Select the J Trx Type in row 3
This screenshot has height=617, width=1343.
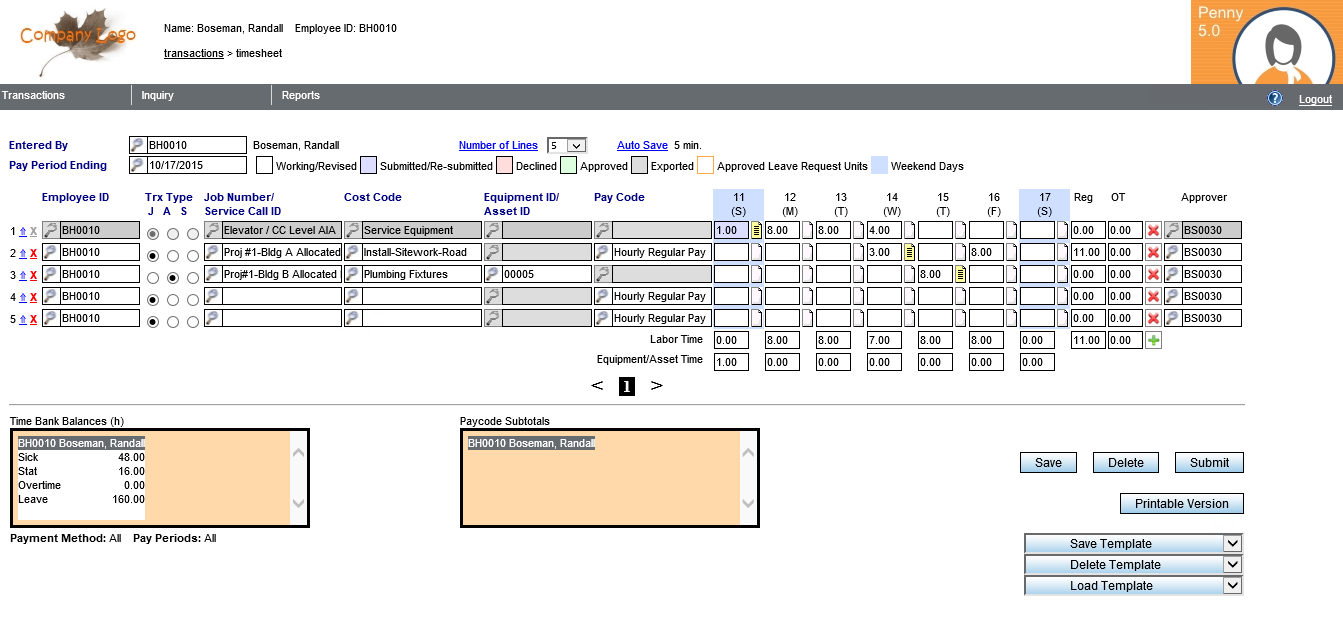pos(153,277)
